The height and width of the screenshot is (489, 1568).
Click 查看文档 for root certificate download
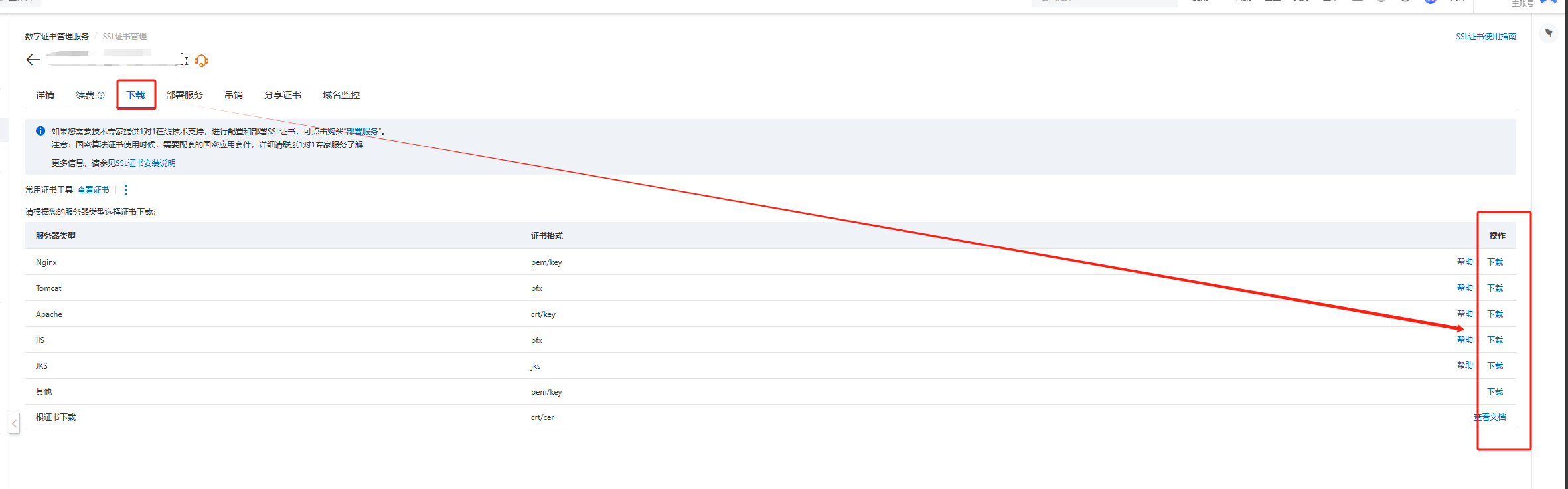1490,417
